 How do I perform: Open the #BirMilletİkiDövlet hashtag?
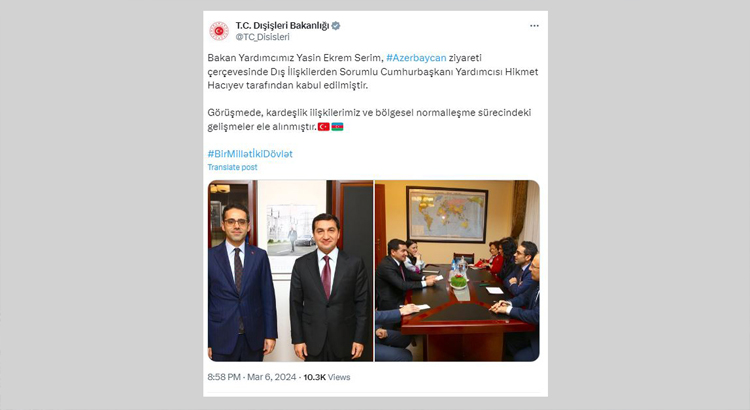click(250, 154)
